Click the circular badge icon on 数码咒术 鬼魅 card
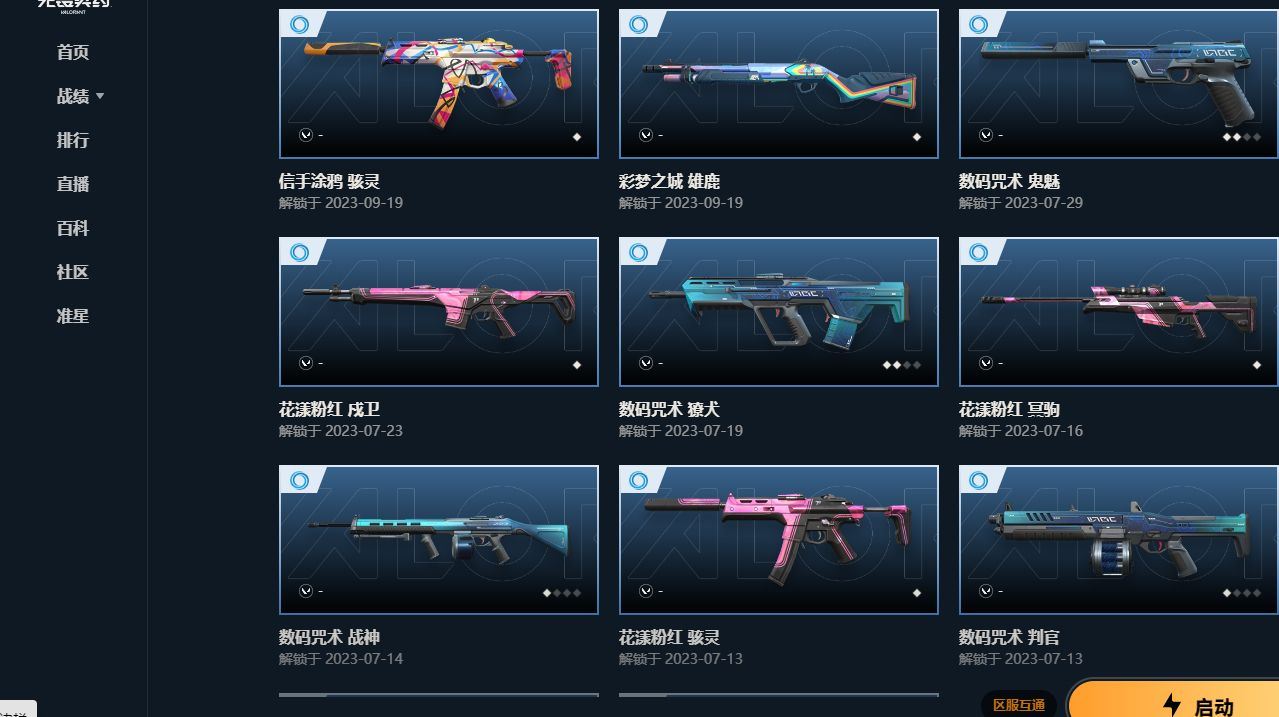Image resolution: width=1279 pixels, height=717 pixels. click(x=979, y=24)
